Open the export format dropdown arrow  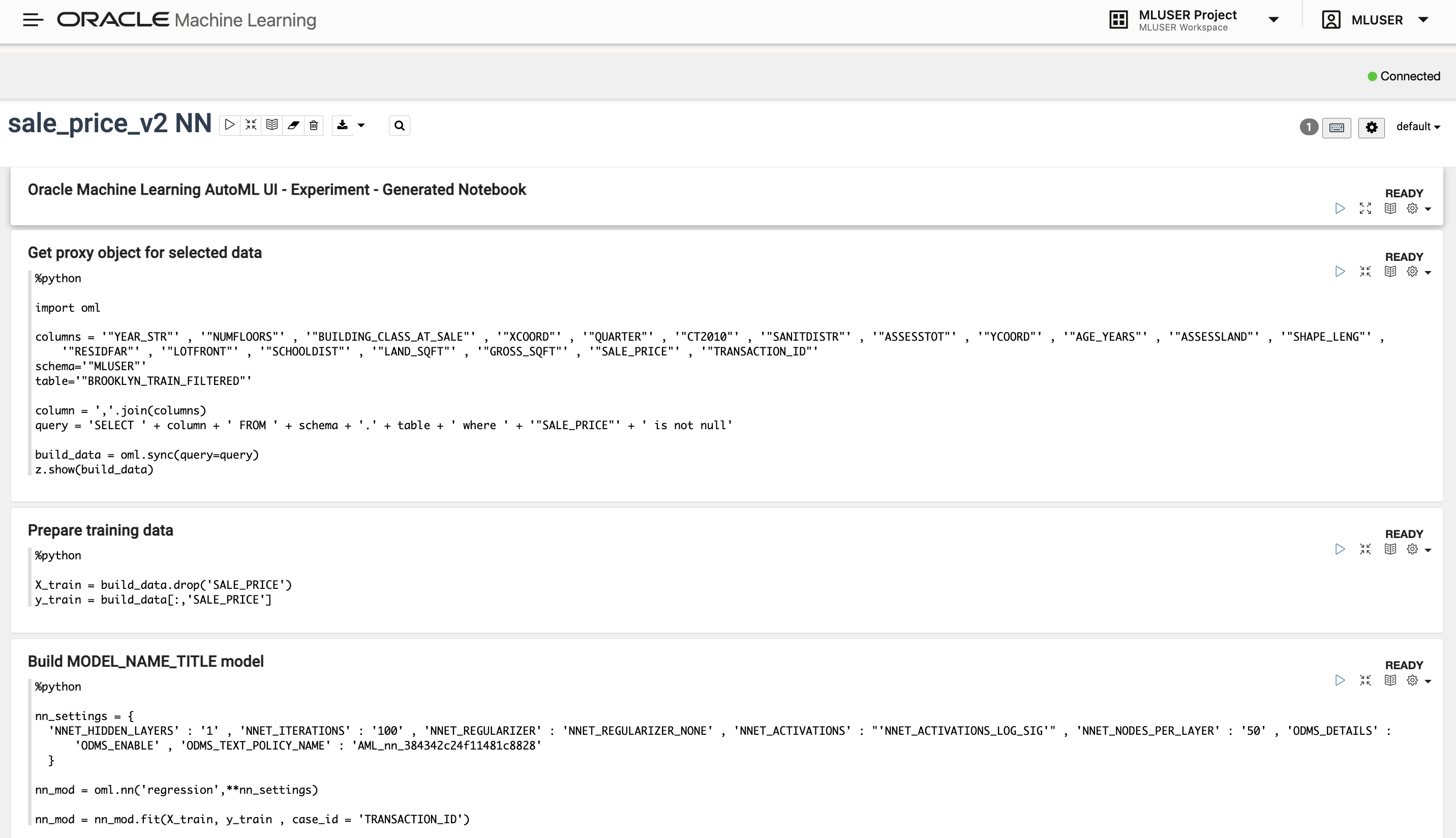point(361,126)
